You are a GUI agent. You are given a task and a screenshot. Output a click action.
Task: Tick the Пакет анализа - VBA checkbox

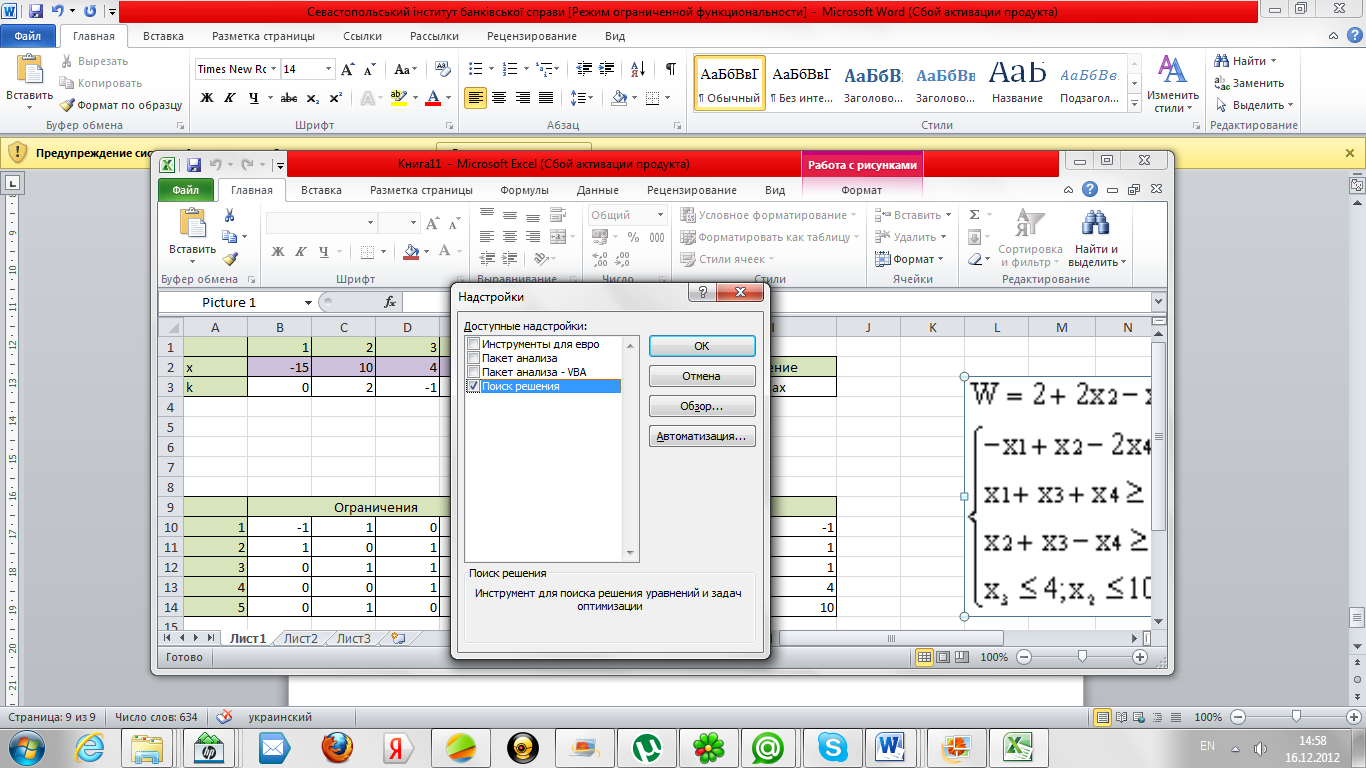(474, 372)
